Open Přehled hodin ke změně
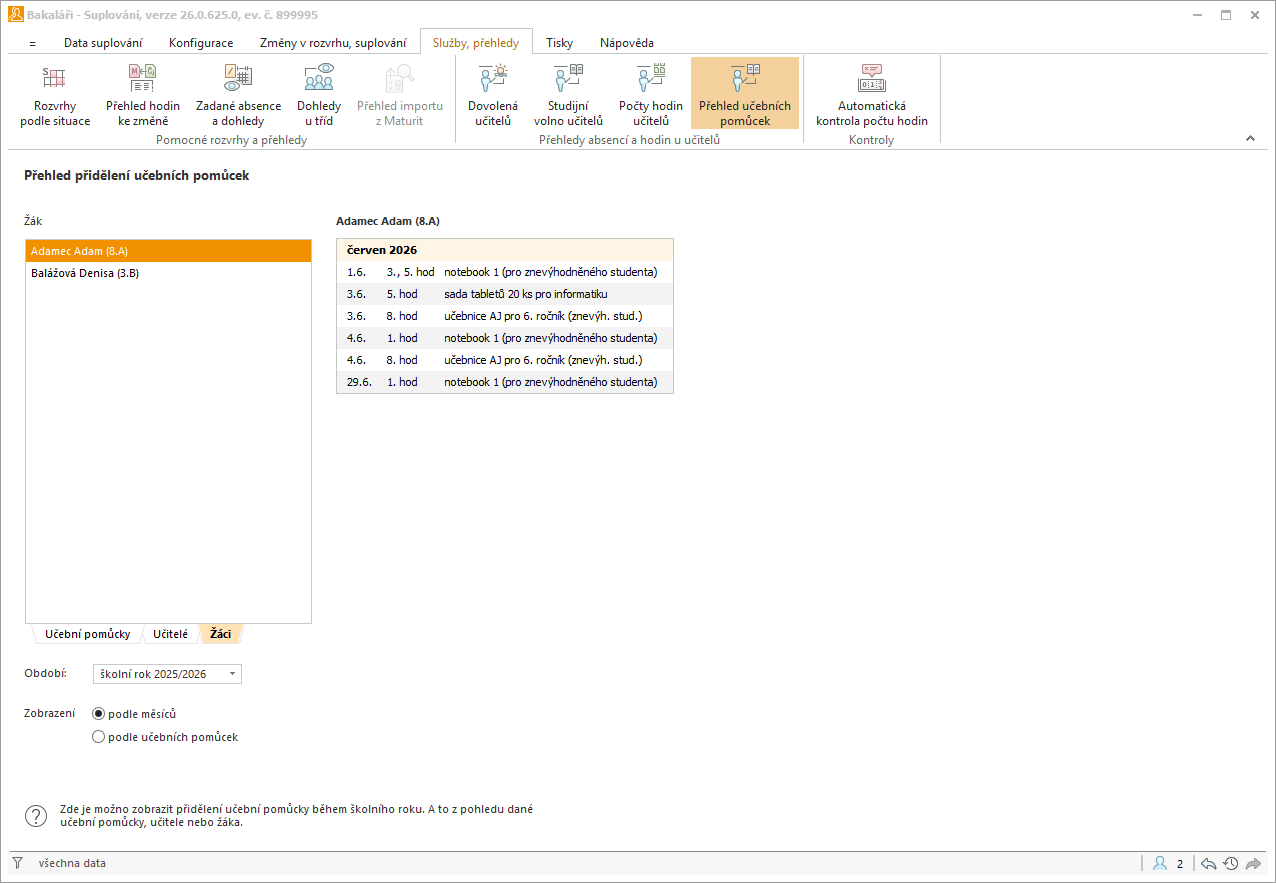This screenshot has height=883, width=1276. (143, 94)
